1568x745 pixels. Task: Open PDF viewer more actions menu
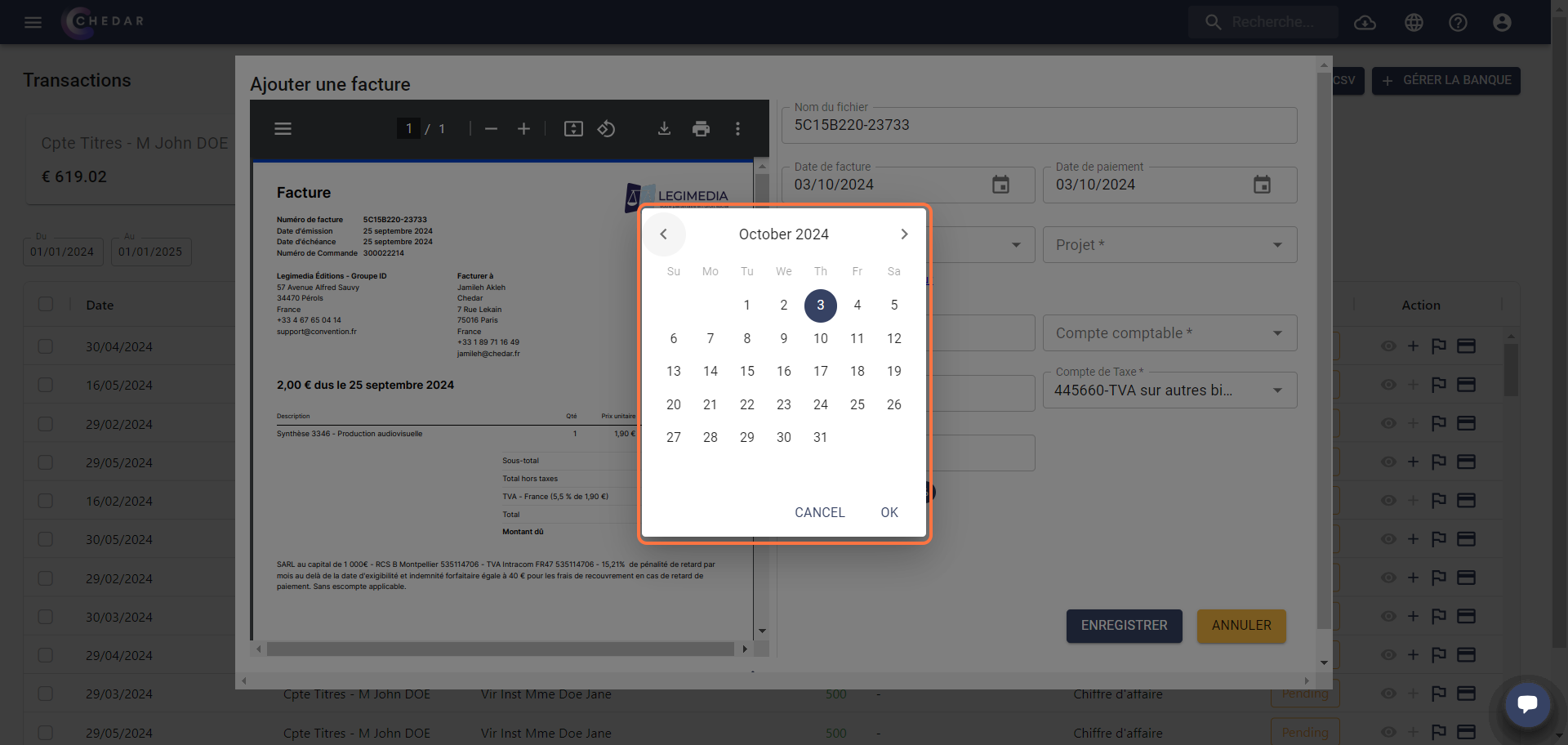[737, 128]
